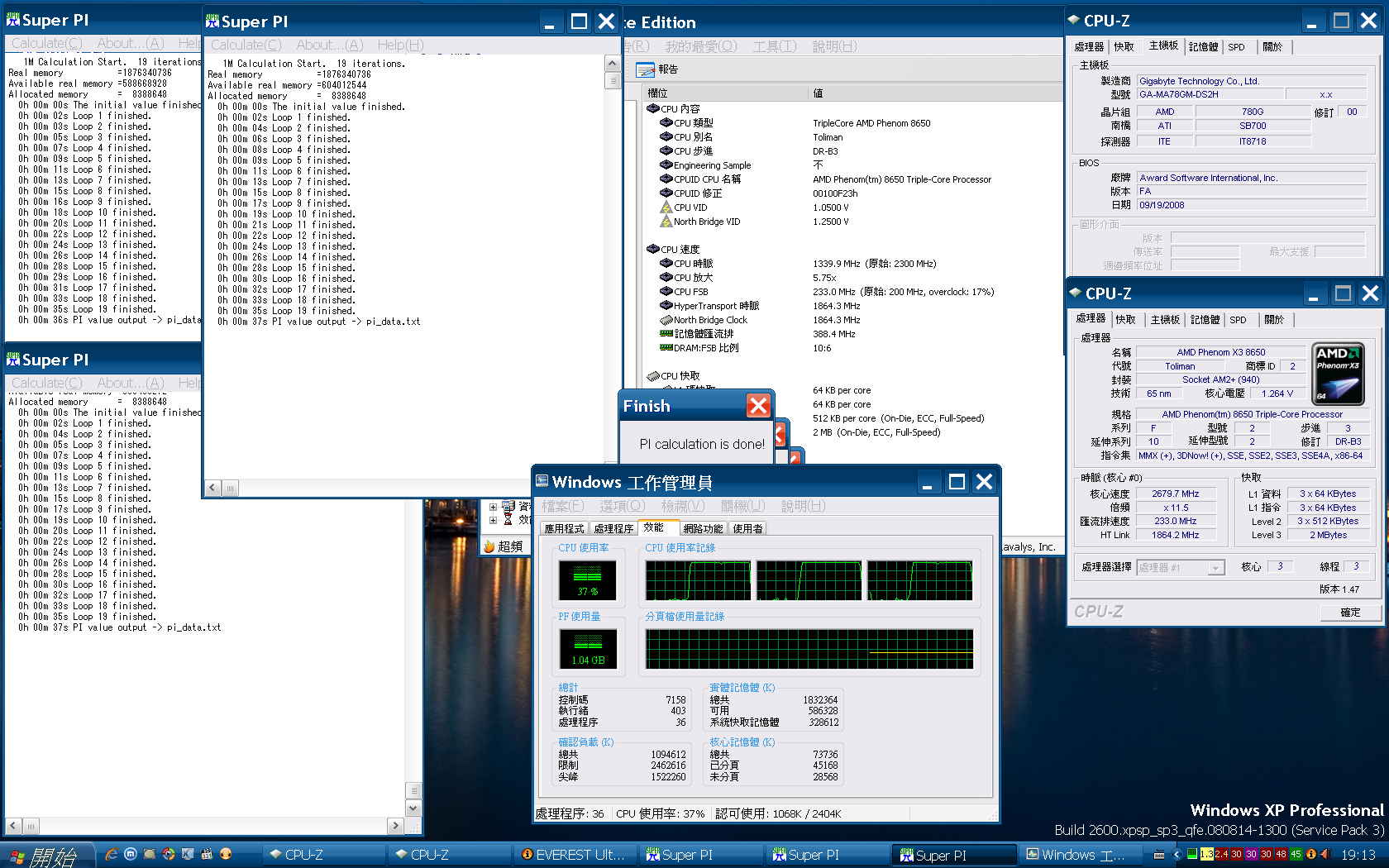Image resolution: width=1389 pixels, height=868 pixels.
Task: Open 檢視(V) menu in Task Manager
Action: click(x=683, y=506)
